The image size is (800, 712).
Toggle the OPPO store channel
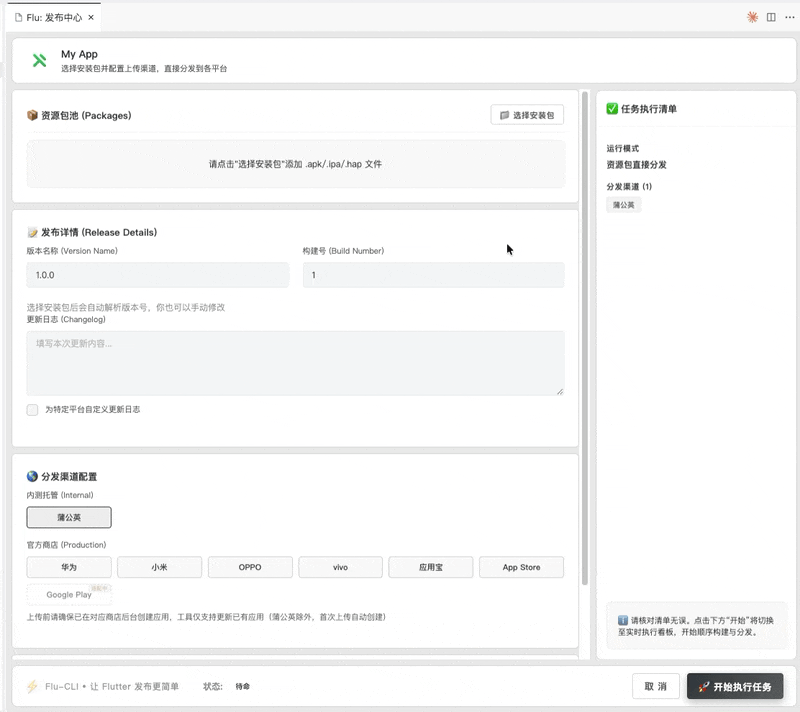click(x=250, y=567)
